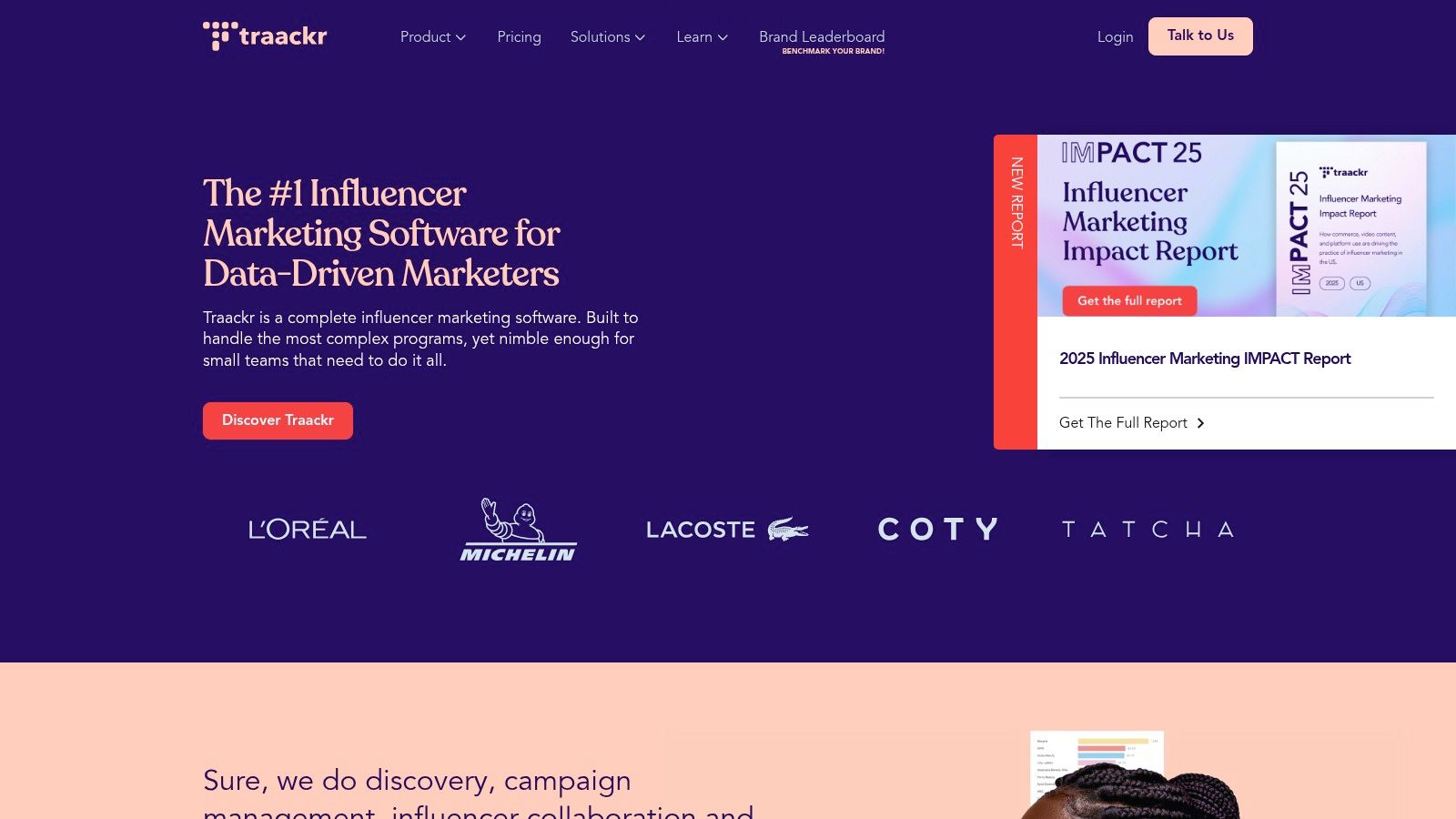The width and height of the screenshot is (1456, 819).
Task: Click the IMPACT 25 report cover thumbnail
Action: [x=1350, y=228]
